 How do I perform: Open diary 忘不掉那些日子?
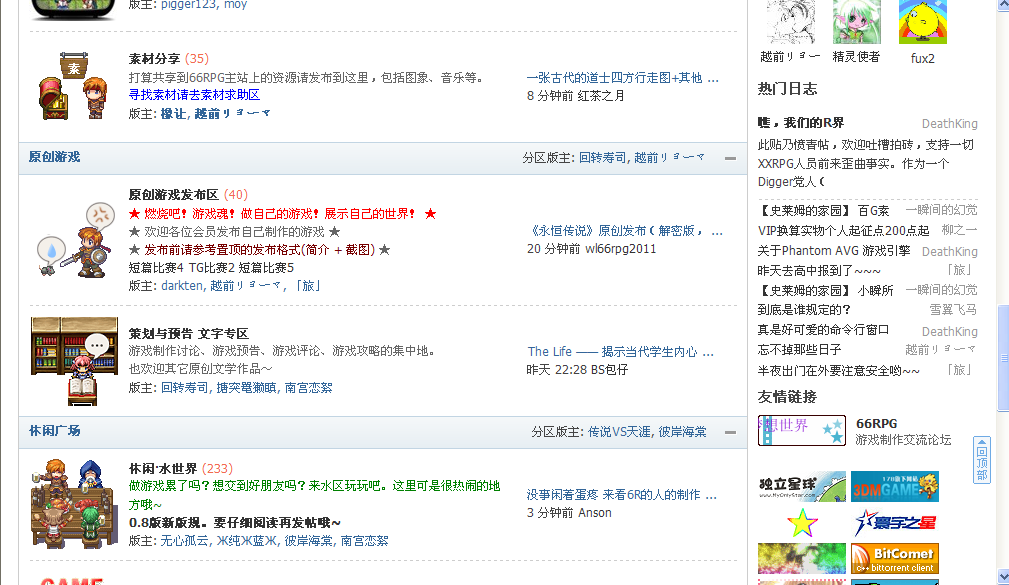click(x=799, y=349)
